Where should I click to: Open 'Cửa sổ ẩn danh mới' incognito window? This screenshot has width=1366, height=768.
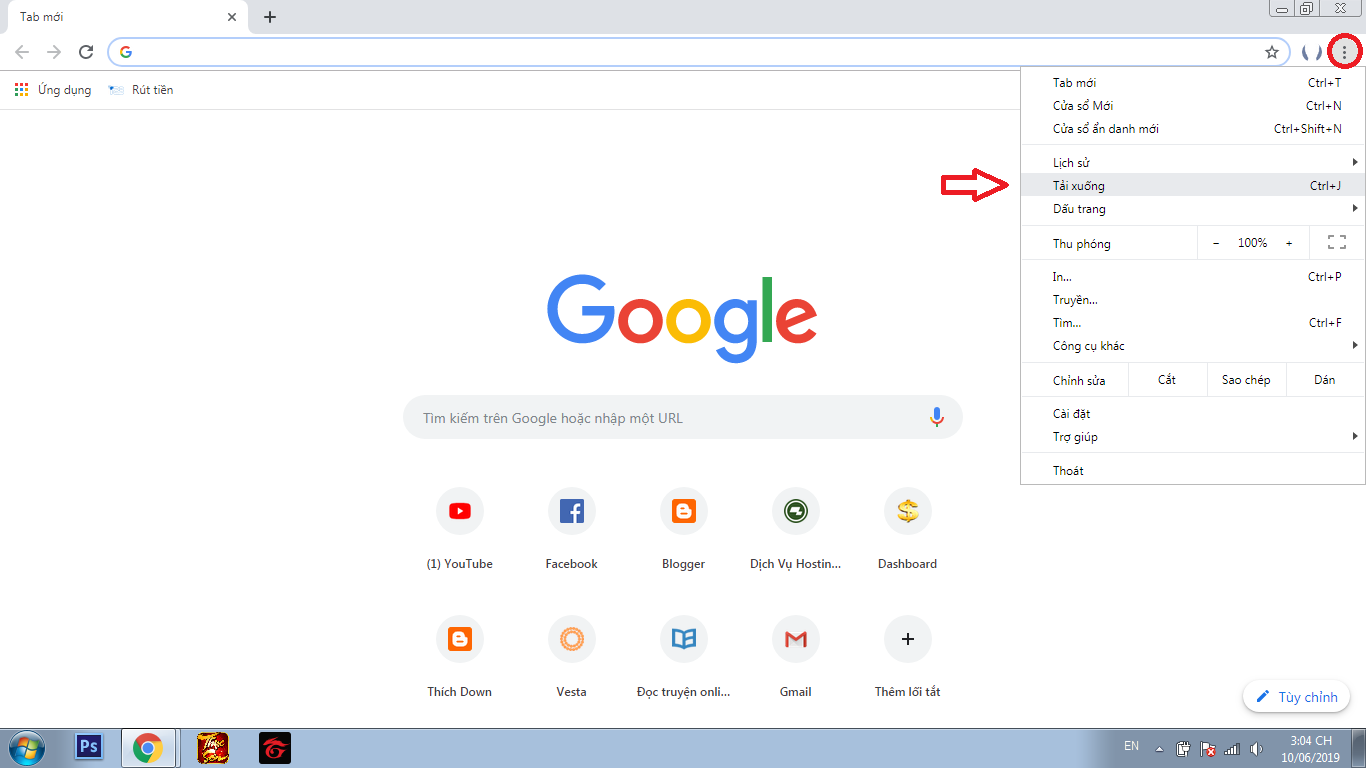pos(1193,129)
